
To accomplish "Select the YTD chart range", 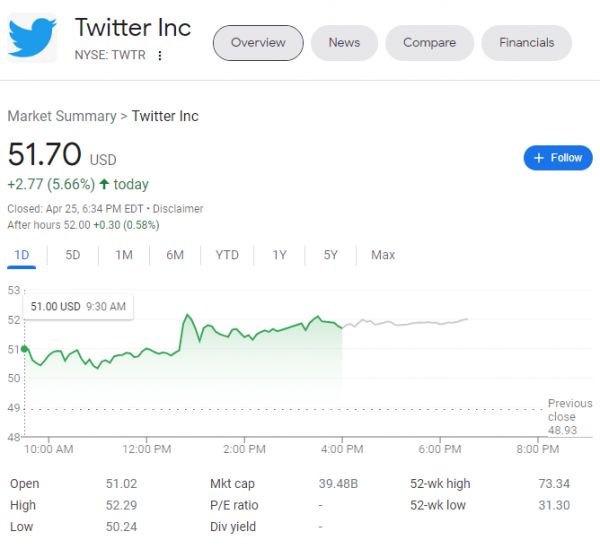I will 227,255.
